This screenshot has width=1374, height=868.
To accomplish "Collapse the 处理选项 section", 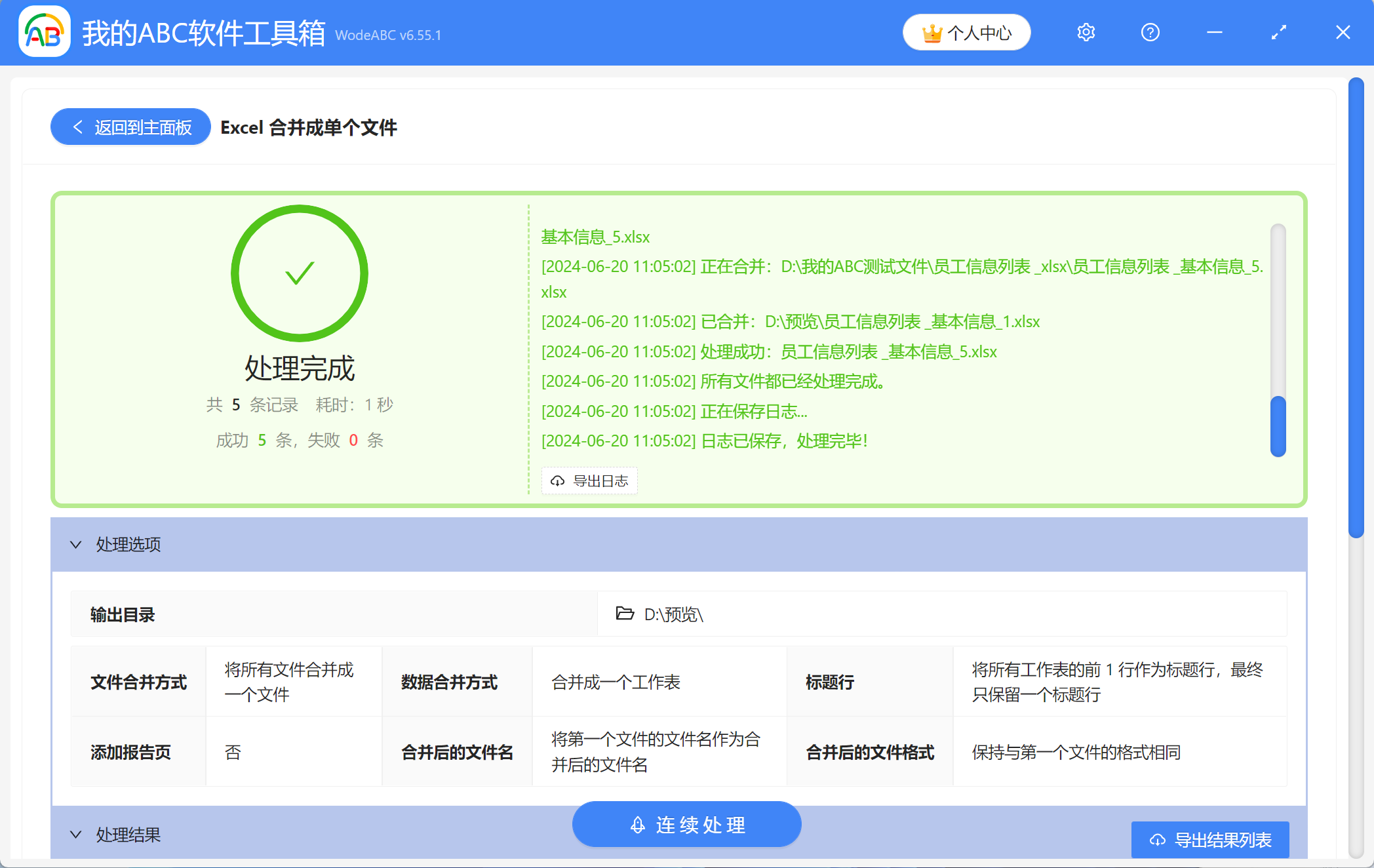I will coord(75,545).
